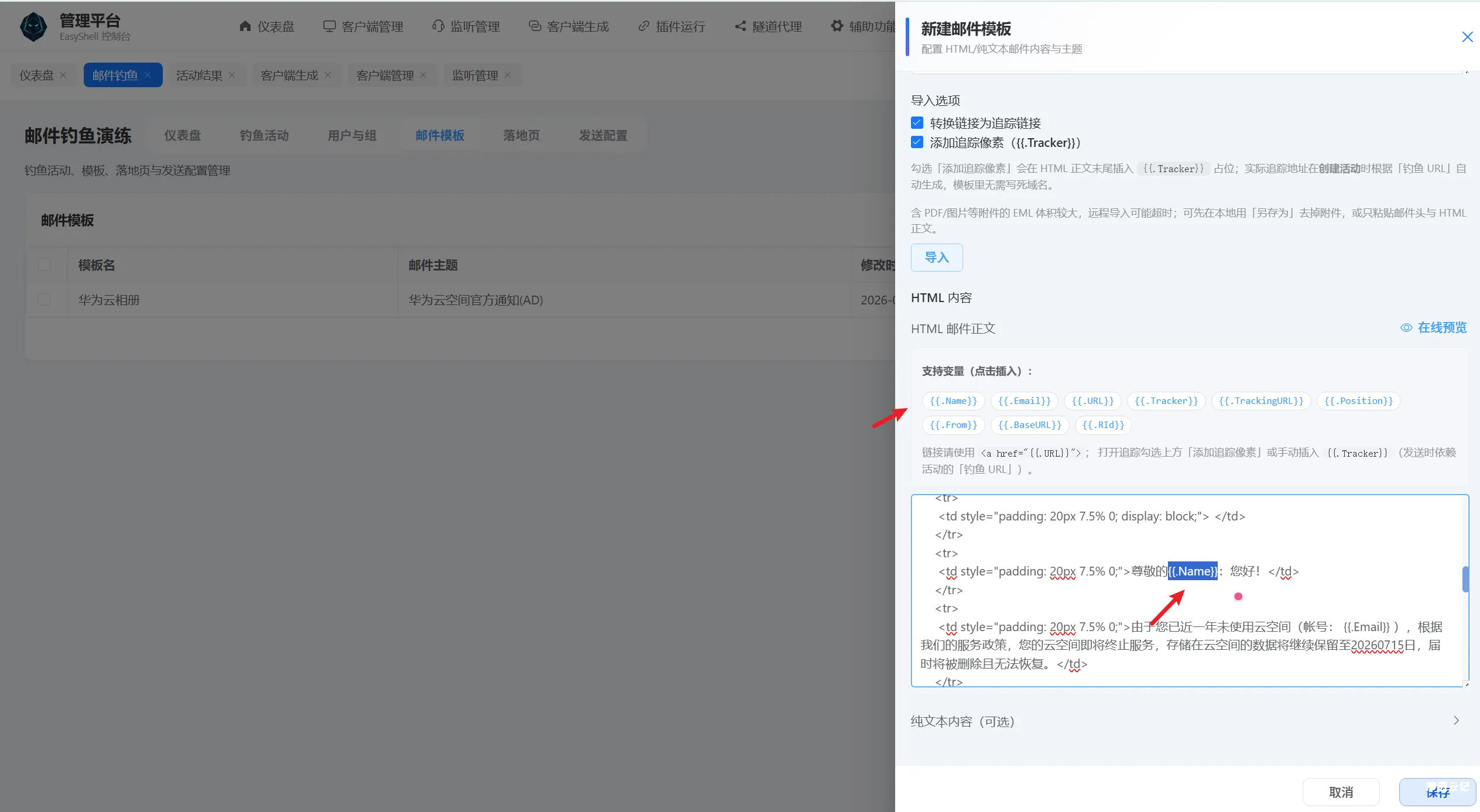
Task: Select the 发送配置 sub-tab
Action: click(x=603, y=135)
